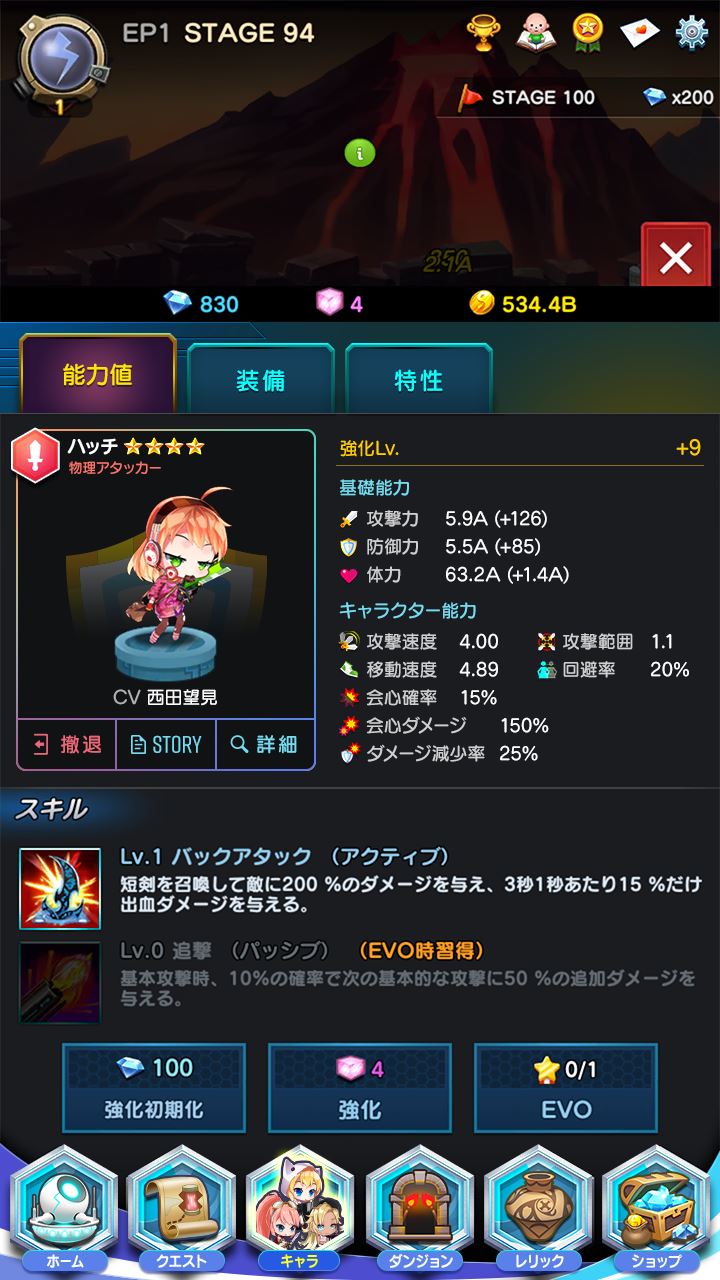Click the EVO button
This screenshot has width=720, height=1280.
pos(566,1088)
